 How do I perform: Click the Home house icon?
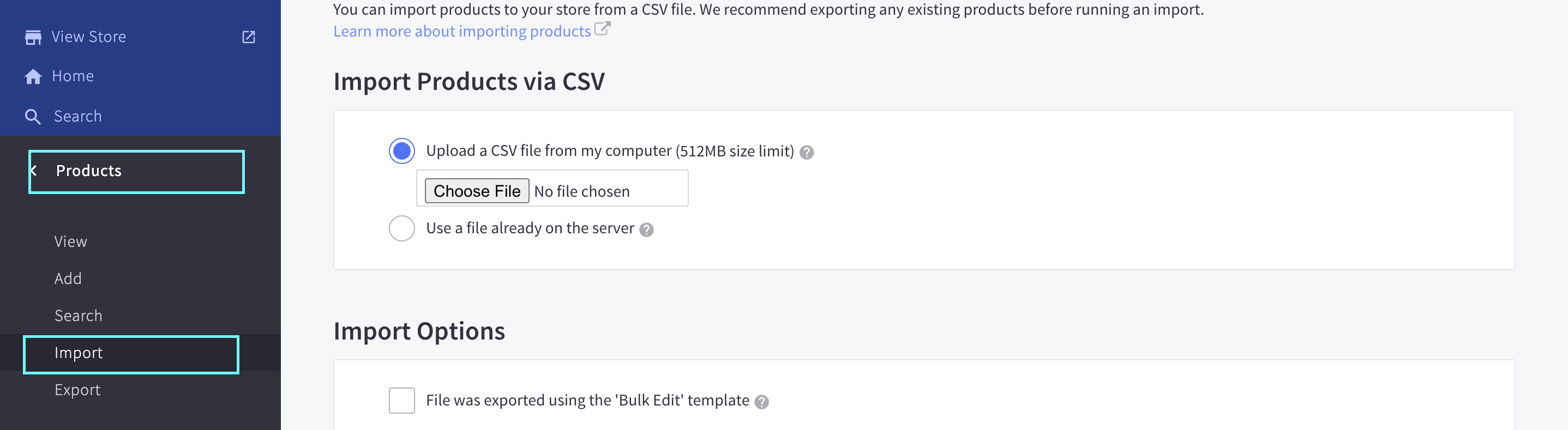click(33, 77)
